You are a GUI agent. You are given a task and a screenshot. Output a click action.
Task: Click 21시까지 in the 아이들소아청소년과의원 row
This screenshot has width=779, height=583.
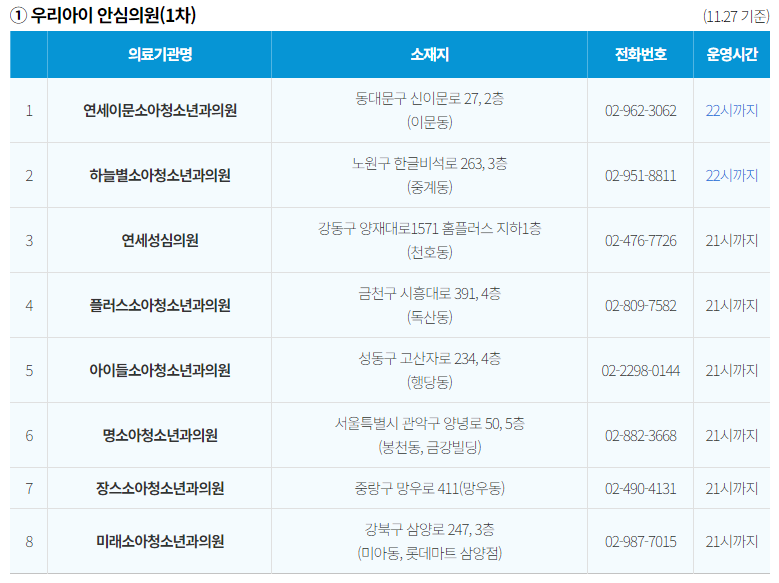tap(732, 370)
